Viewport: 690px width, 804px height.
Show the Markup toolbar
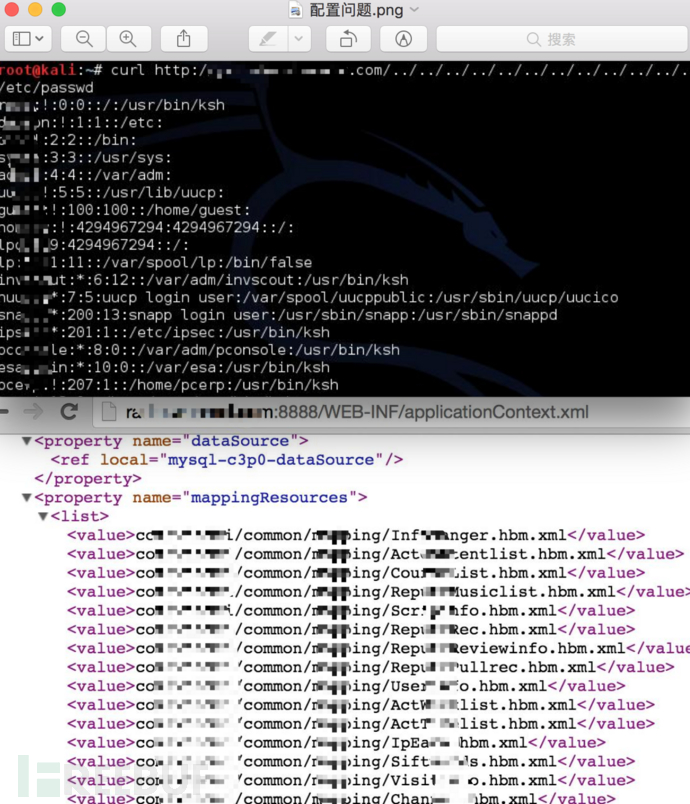click(x=403, y=39)
